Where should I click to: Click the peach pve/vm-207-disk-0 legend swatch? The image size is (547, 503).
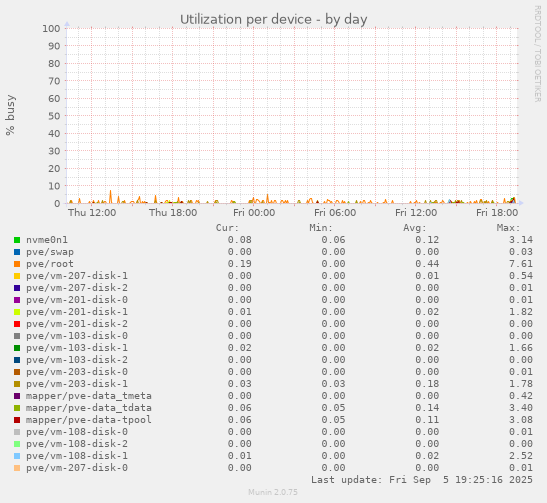17,468
